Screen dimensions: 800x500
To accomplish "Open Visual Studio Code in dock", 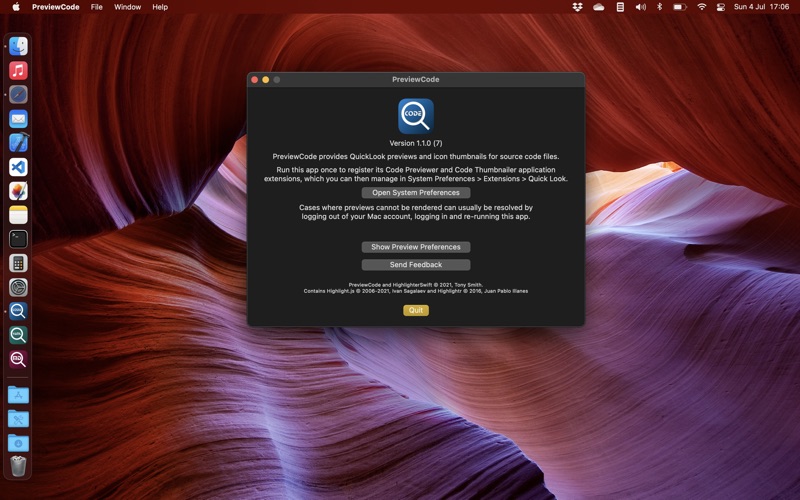I will 18,167.
